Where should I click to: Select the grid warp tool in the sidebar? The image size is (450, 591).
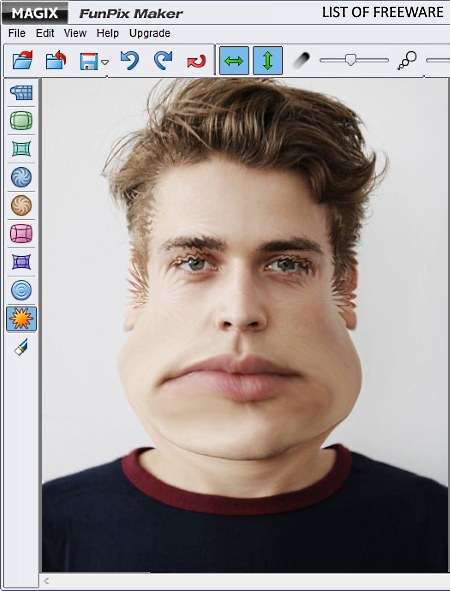point(21,92)
